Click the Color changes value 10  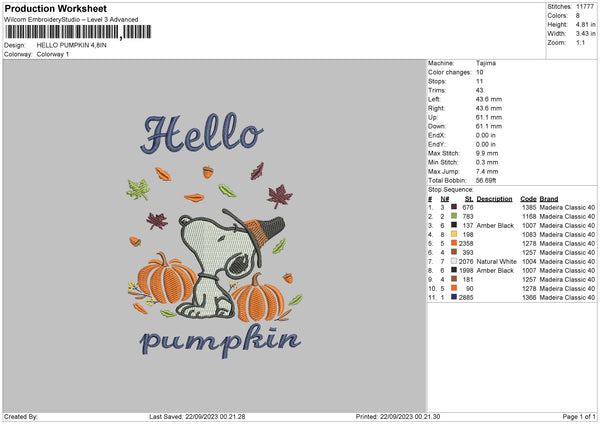click(x=479, y=72)
